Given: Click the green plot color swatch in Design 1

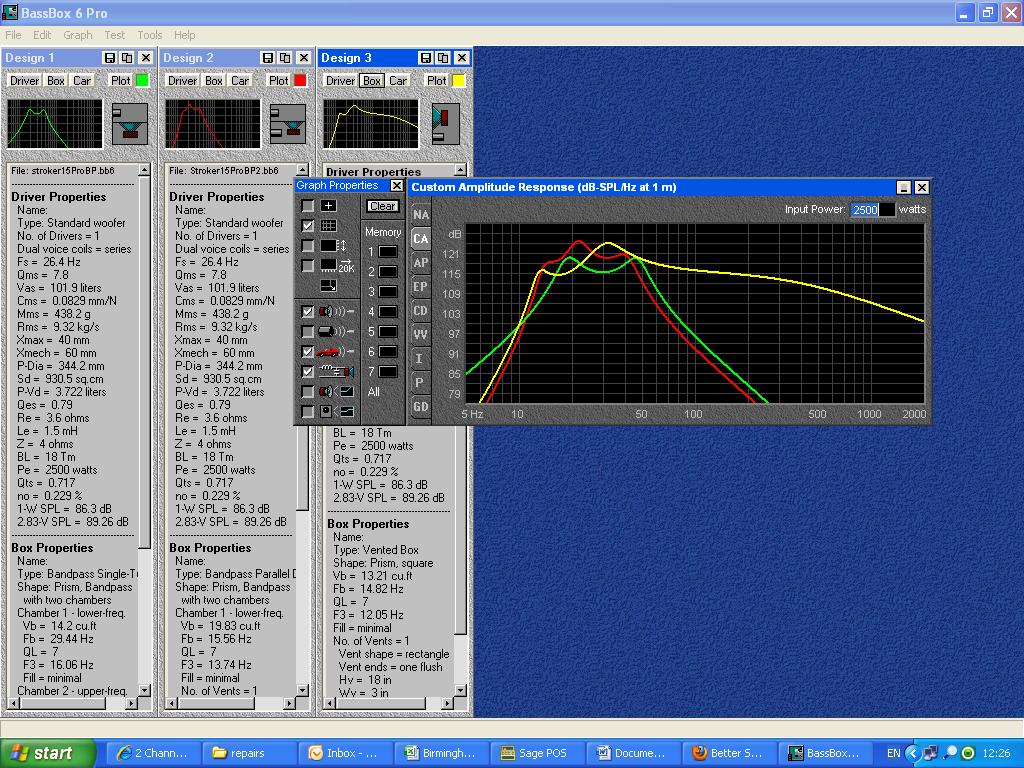Looking at the screenshot, I should point(142,80).
